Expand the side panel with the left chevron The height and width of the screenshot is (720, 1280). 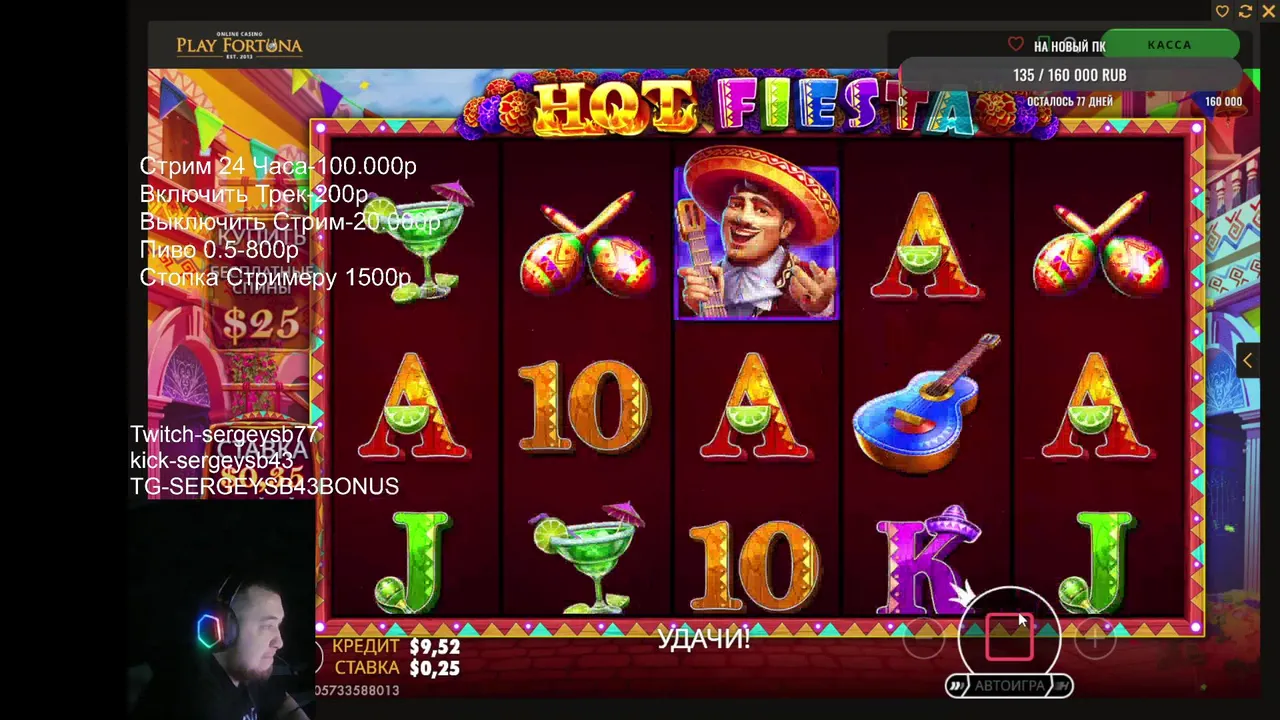[1247, 361]
